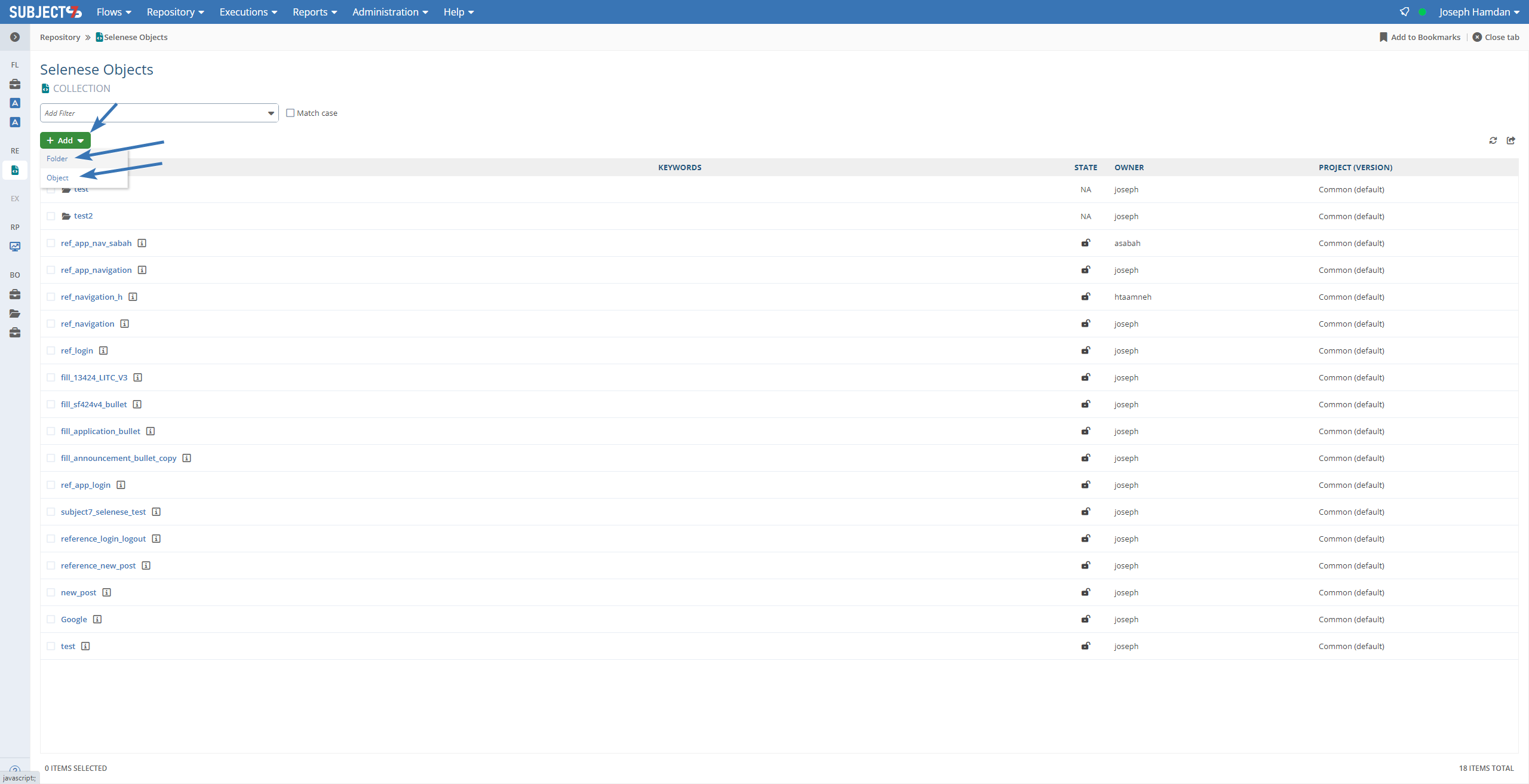
Task: Select the checkbox for new_post row
Action: [x=51, y=592]
